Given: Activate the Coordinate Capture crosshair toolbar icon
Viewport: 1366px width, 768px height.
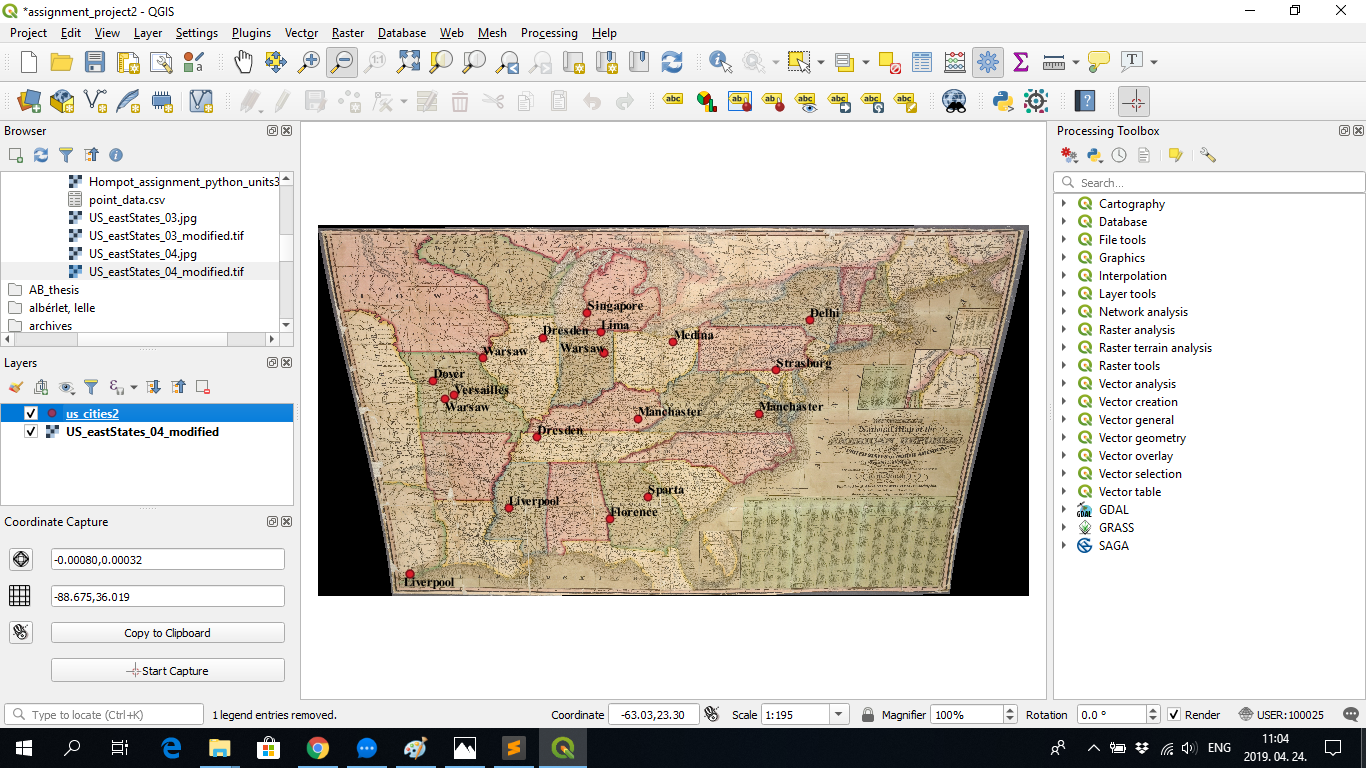Looking at the screenshot, I should tap(1134, 101).
